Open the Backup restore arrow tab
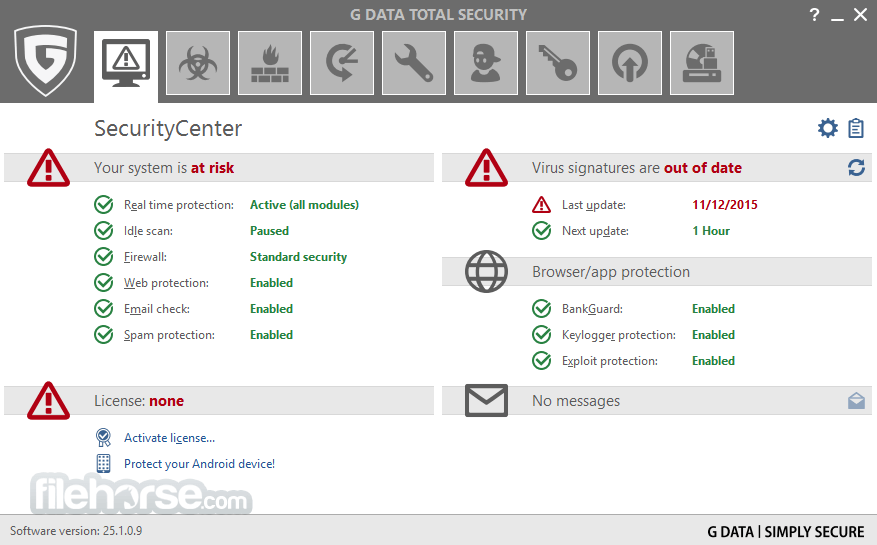 (342, 63)
